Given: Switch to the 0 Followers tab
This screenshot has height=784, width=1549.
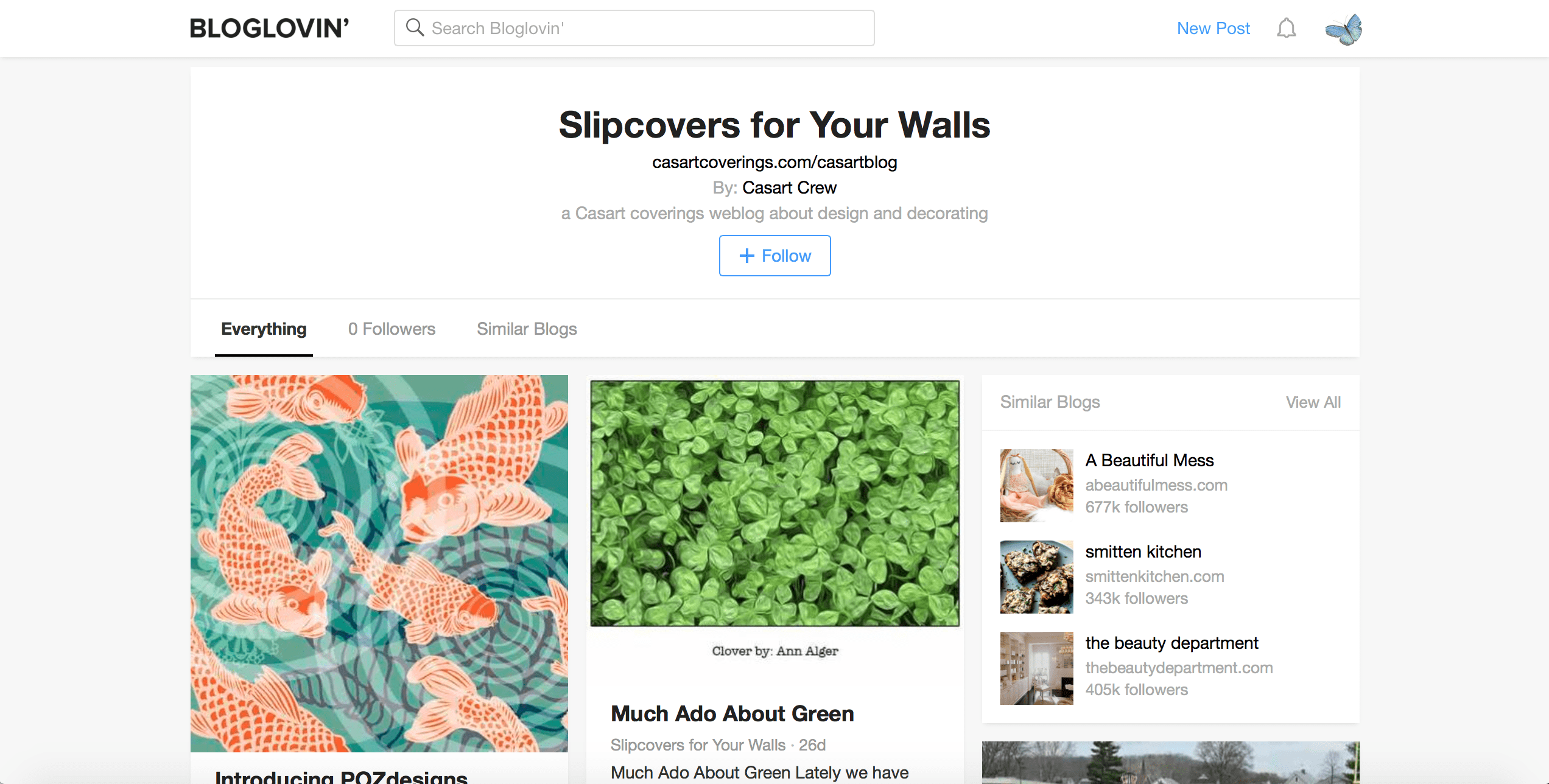Looking at the screenshot, I should click(x=392, y=329).
